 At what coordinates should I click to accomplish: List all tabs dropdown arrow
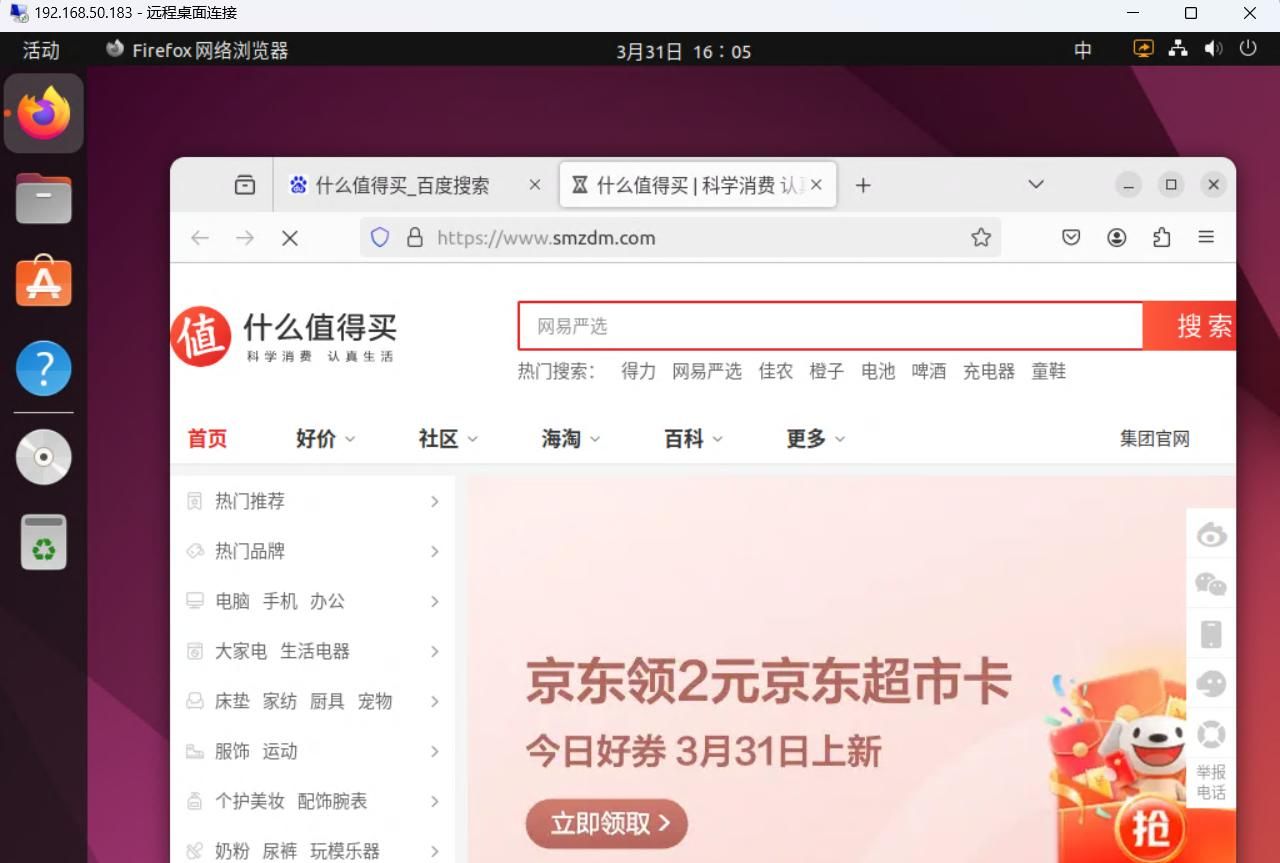pos(1036,185)
